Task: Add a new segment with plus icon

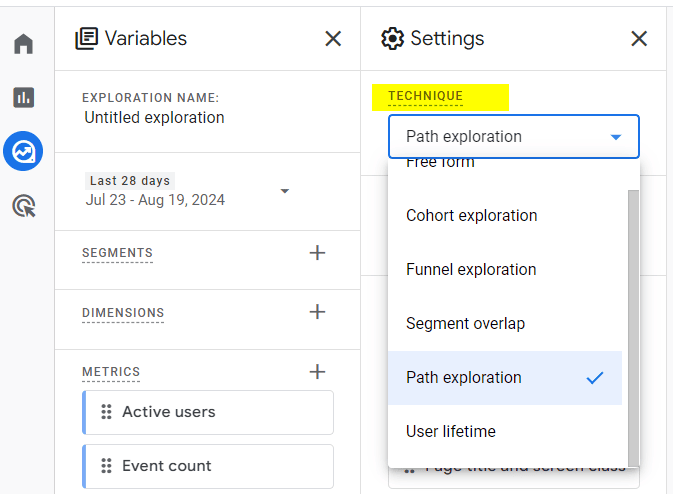Action: 317,253
